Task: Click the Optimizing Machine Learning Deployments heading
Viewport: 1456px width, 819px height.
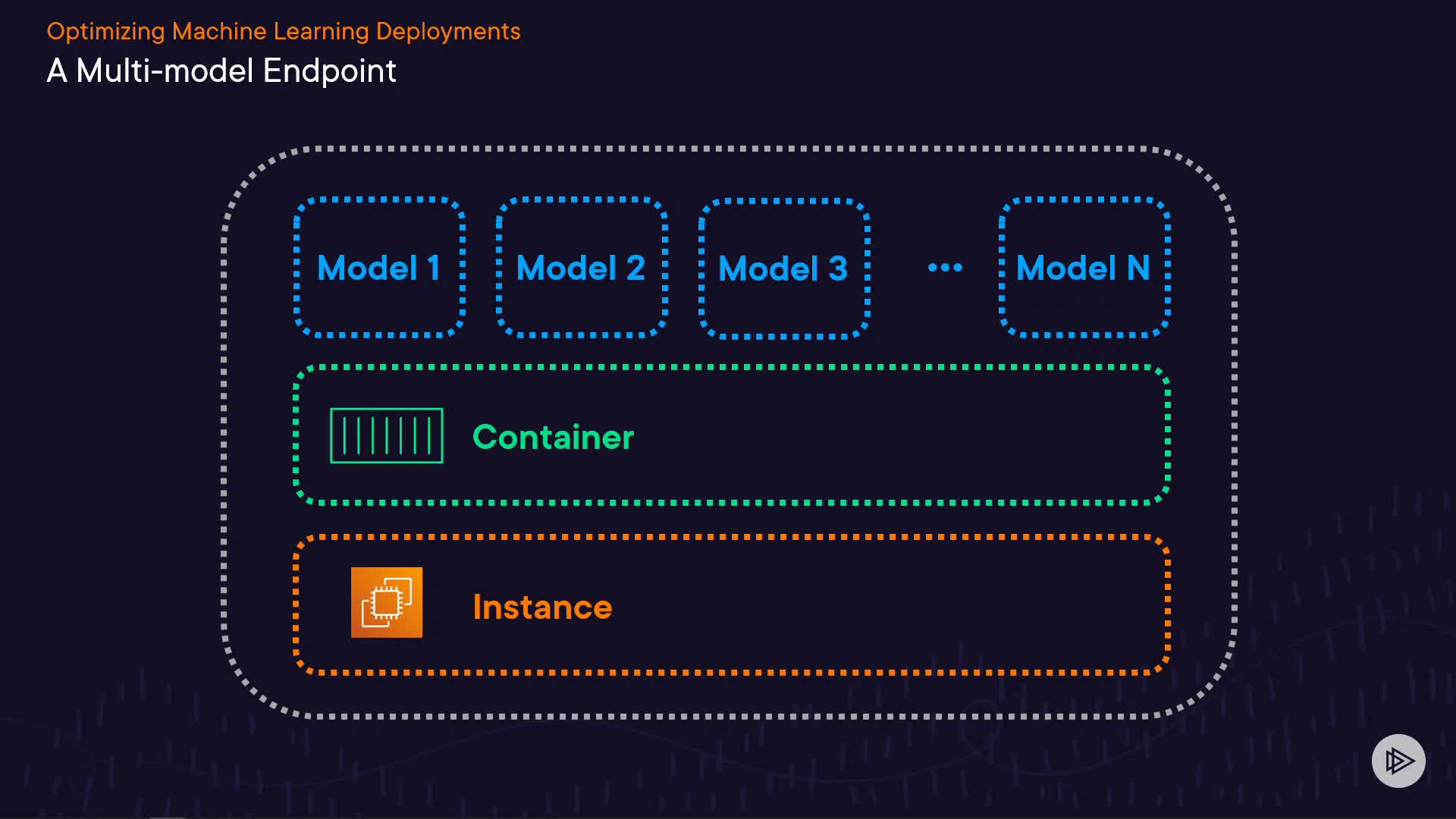Action: (283, 31)
